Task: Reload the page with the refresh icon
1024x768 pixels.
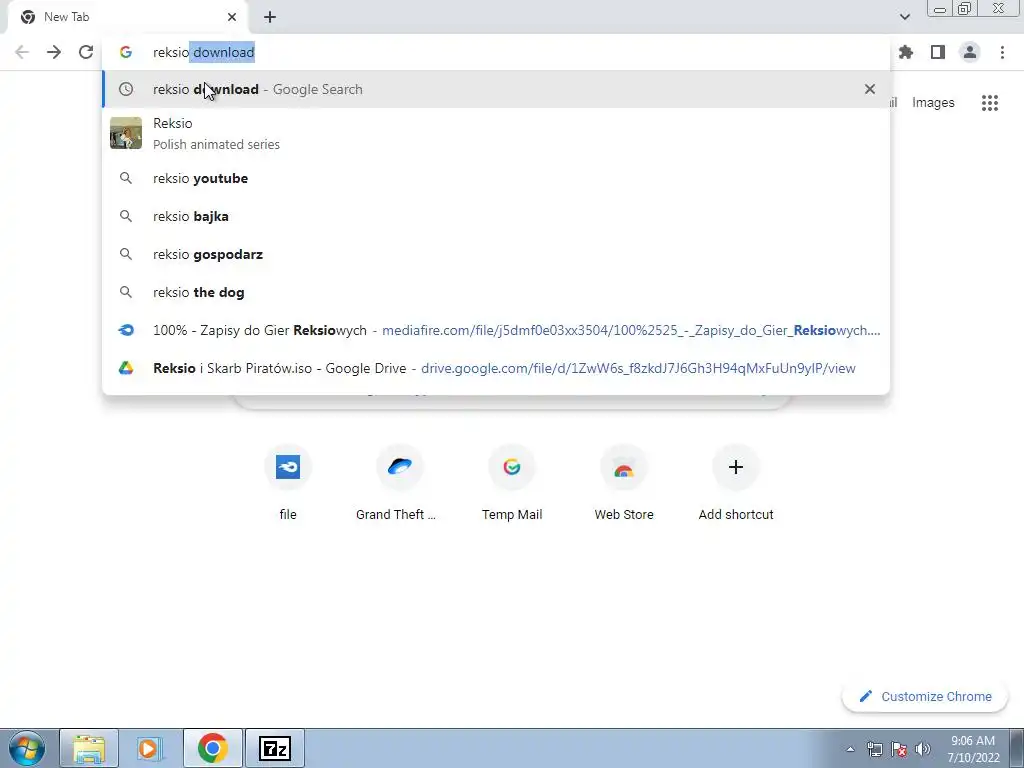Action: pyautogui.click(x=86, y=52)
